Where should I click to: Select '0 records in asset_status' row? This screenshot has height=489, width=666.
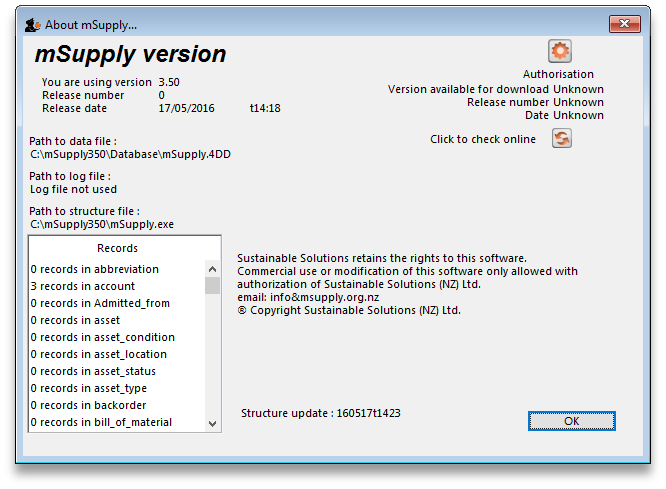pyautogui.click(x=93, y=371)
